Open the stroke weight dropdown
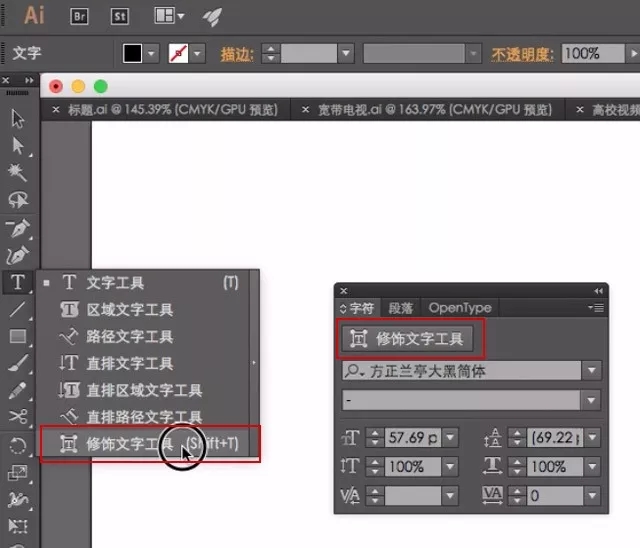The height and width of the screenshot is (548, 640). [346, 53]
